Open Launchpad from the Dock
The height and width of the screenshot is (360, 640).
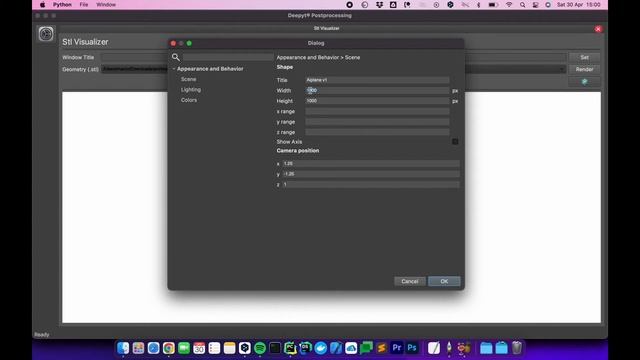(x=138, y=348)
